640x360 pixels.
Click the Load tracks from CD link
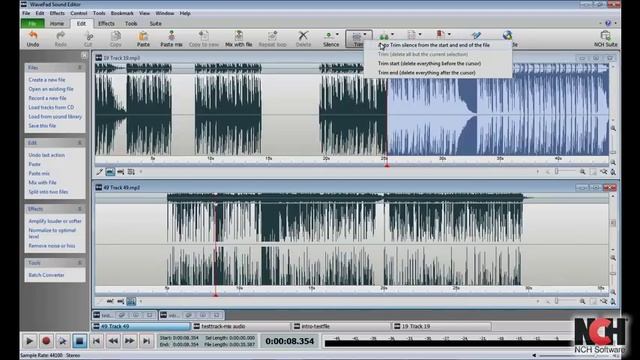51,107
